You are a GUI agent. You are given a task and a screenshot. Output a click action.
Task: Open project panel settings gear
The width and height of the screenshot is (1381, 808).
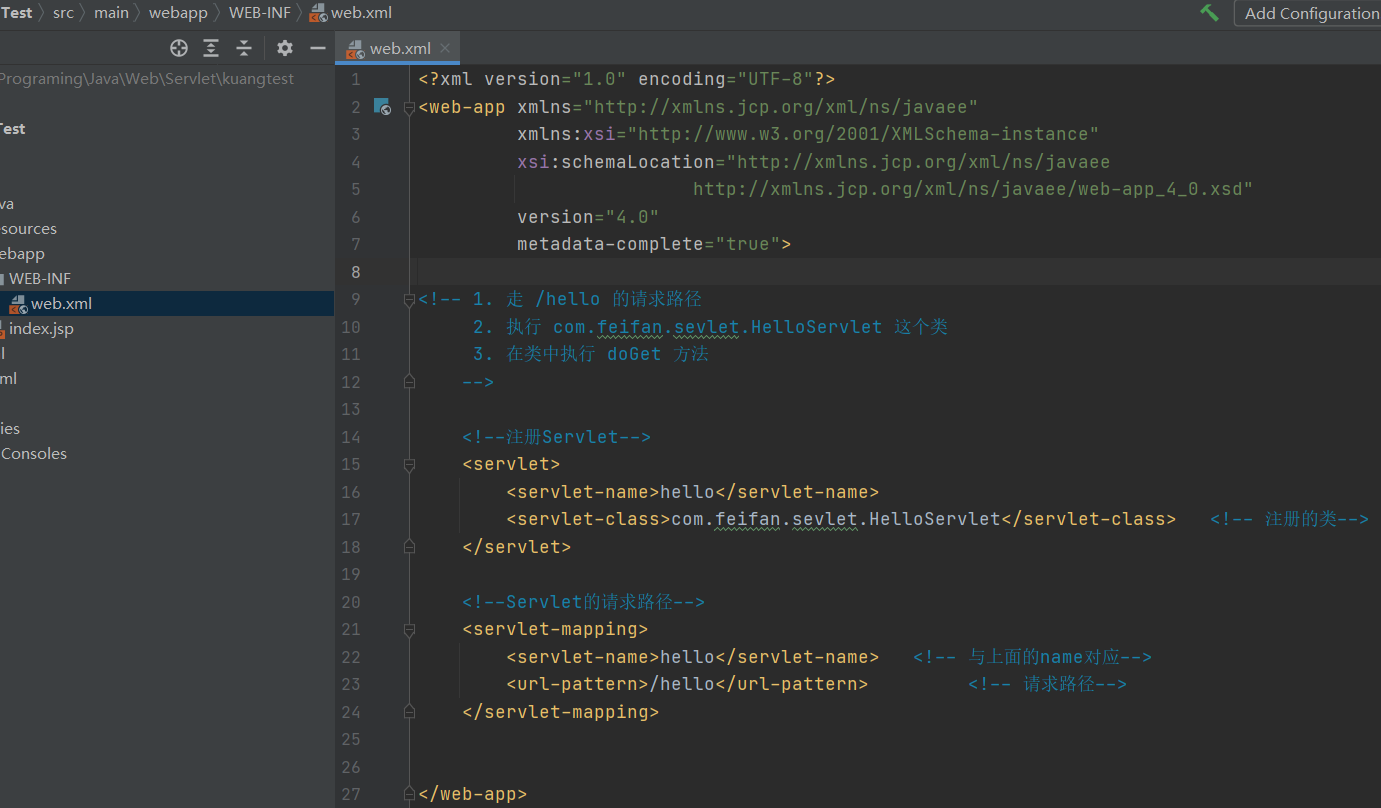(285, 48)
